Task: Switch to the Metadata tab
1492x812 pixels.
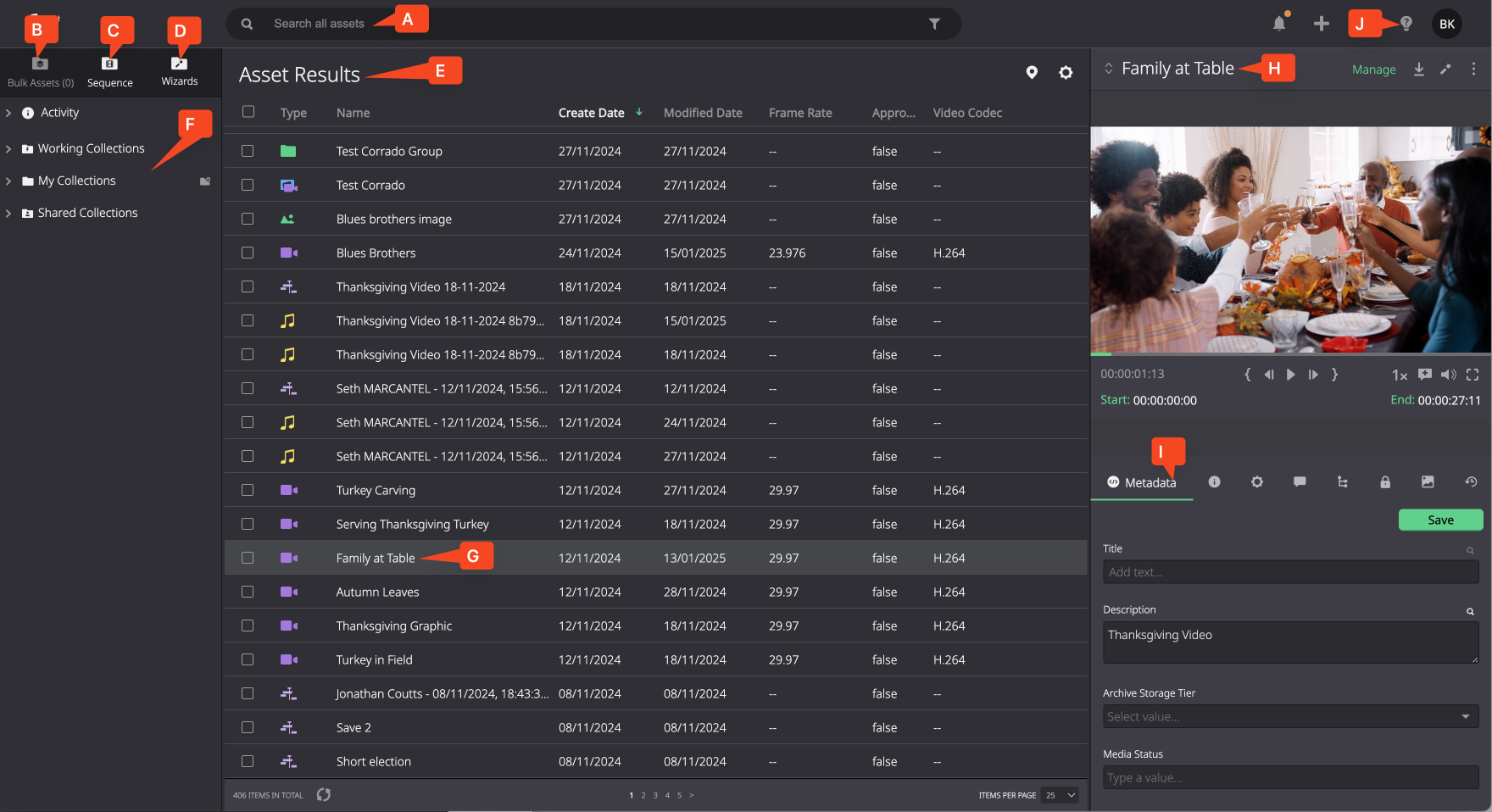Action: (x=1142, y=482)
